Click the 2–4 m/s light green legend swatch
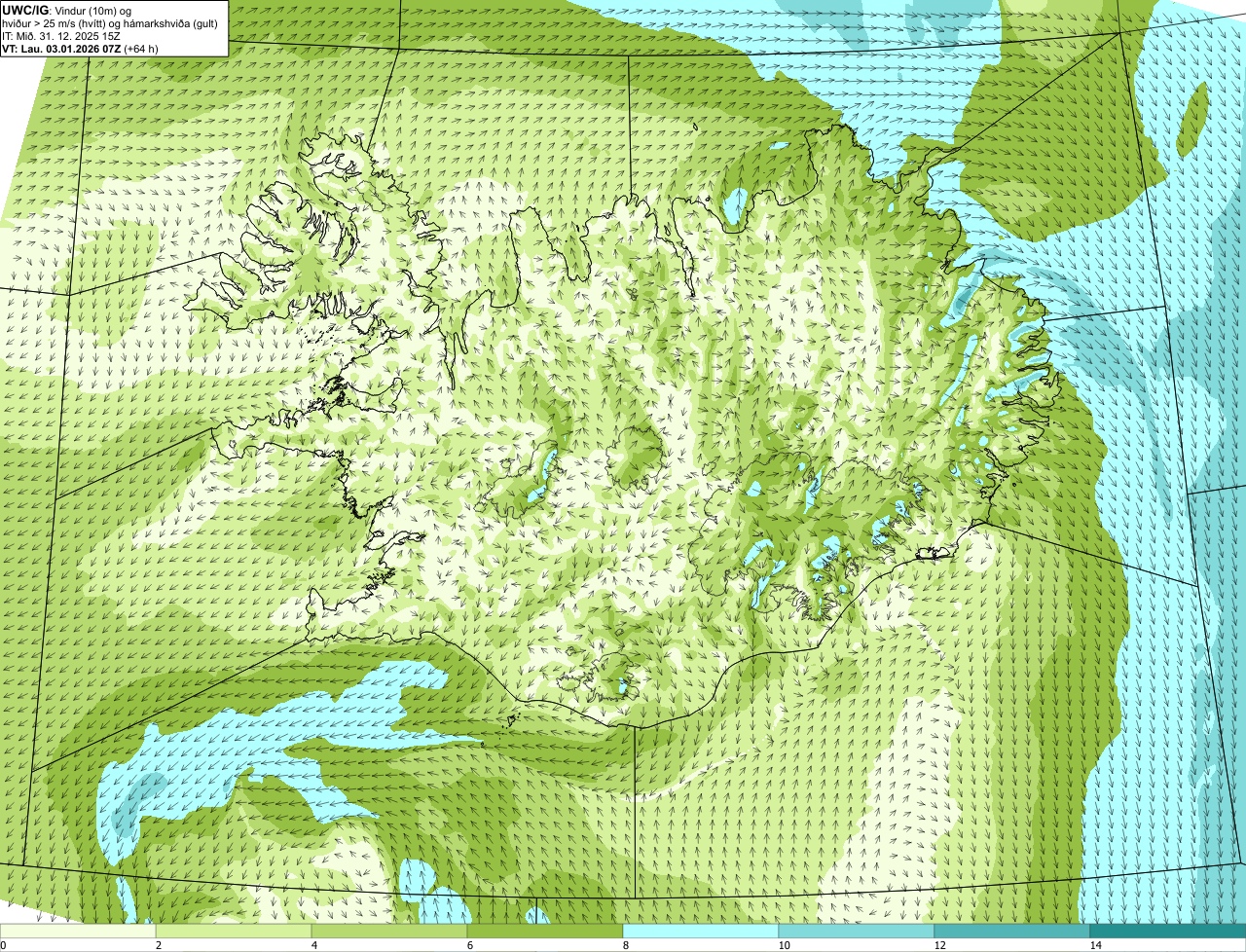Image resolution: width=1246 pixels, height=952 pixels. pos(235,931)
